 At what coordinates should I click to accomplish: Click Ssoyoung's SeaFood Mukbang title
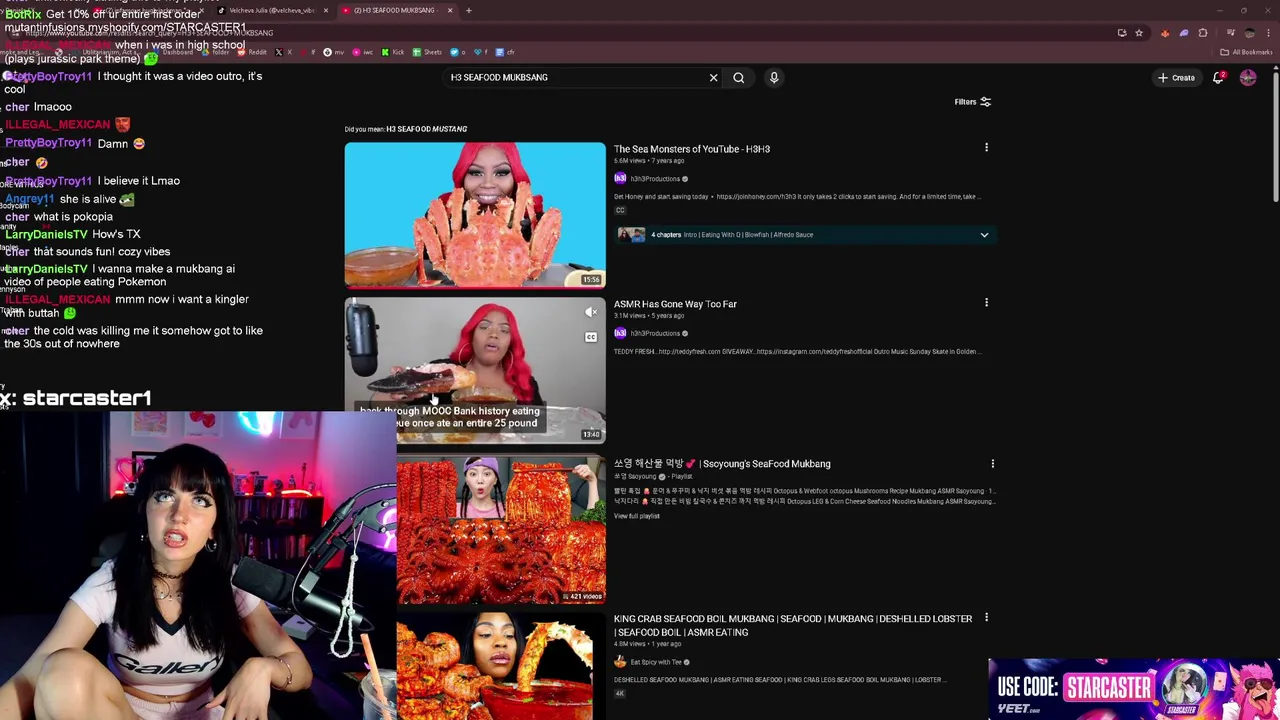click(x=722, y=464)
